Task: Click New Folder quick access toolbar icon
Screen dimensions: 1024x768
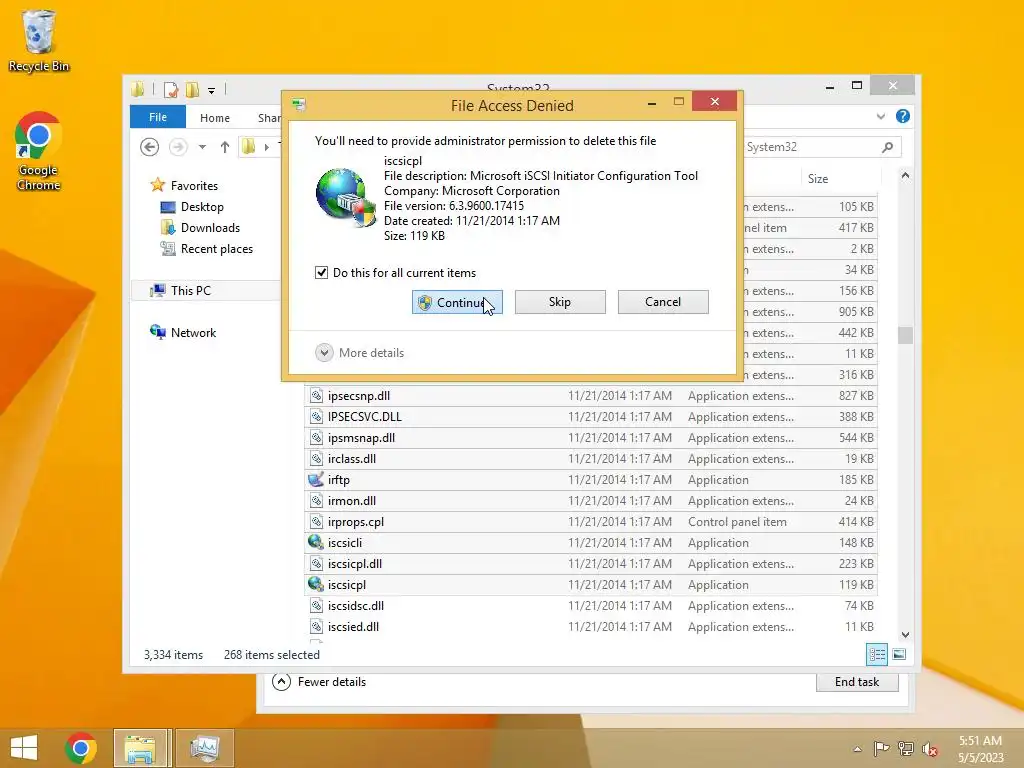Action: click(x=192, y=89)
